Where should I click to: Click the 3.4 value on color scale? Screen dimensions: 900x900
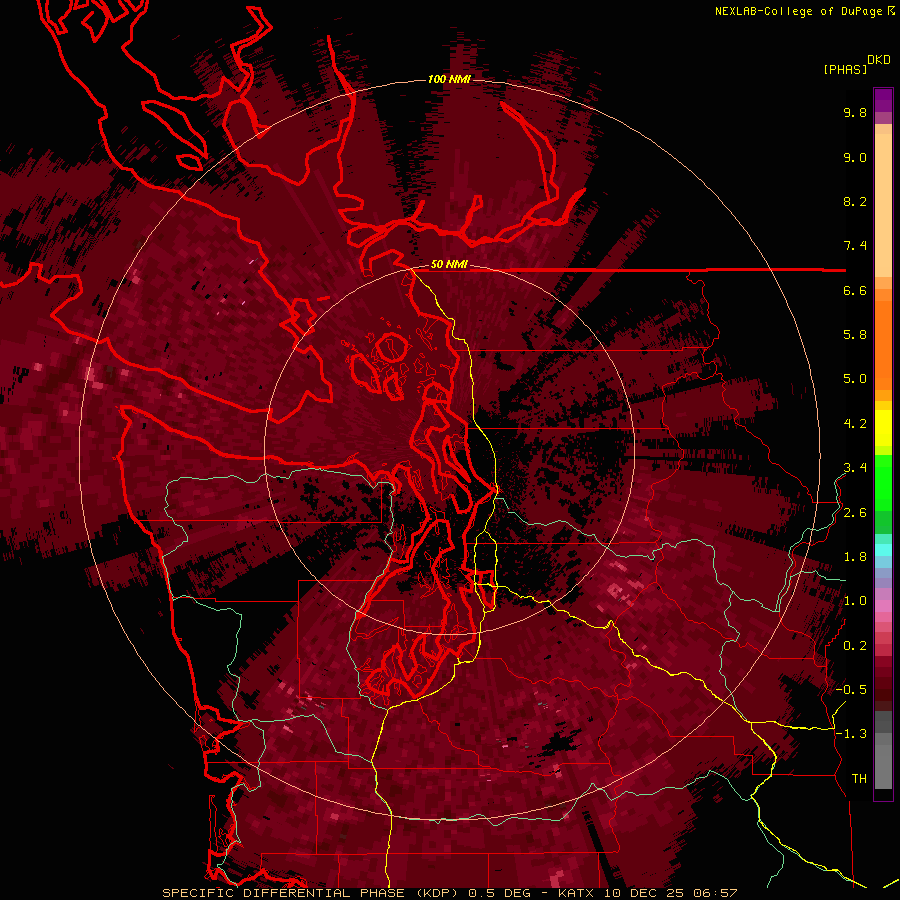855,468
